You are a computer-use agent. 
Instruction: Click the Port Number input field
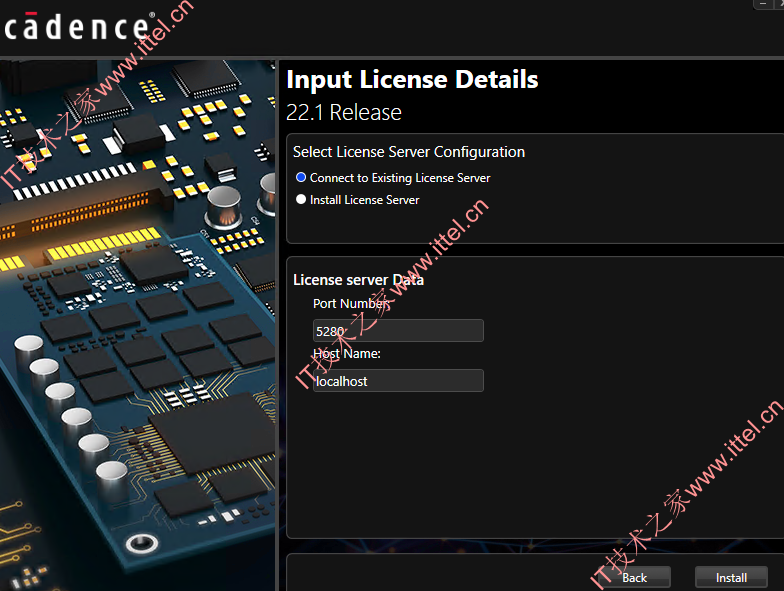(398, 330)
